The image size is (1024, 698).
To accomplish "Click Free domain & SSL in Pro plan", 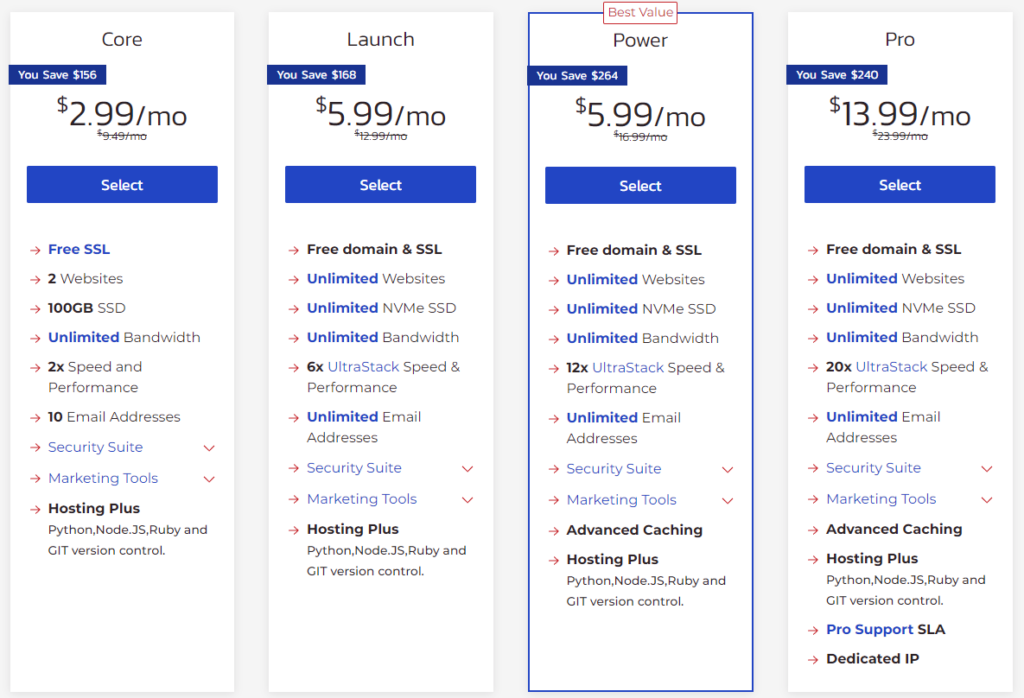I will click(893, 249).
